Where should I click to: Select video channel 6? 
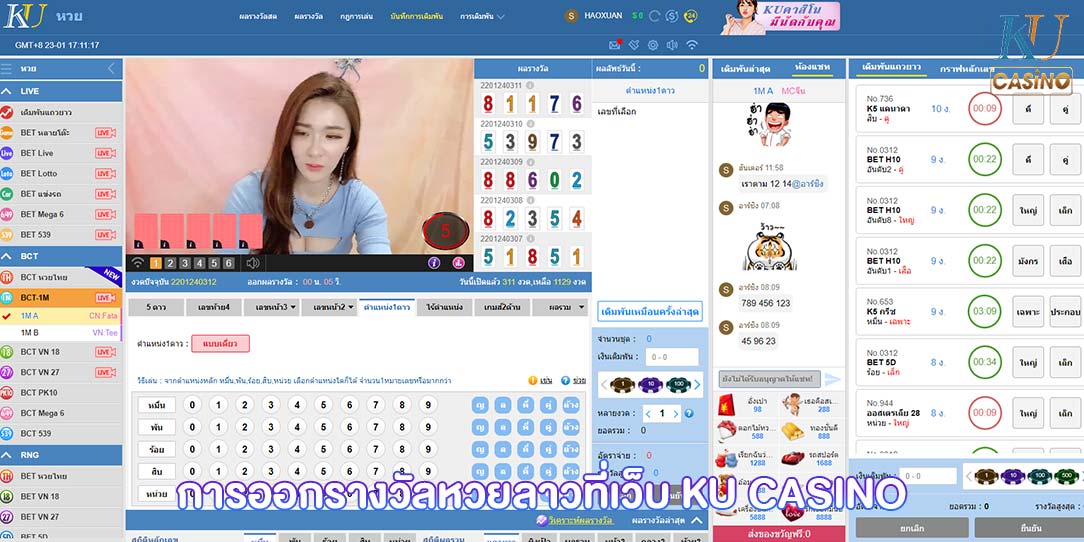(x=229, y=263)
